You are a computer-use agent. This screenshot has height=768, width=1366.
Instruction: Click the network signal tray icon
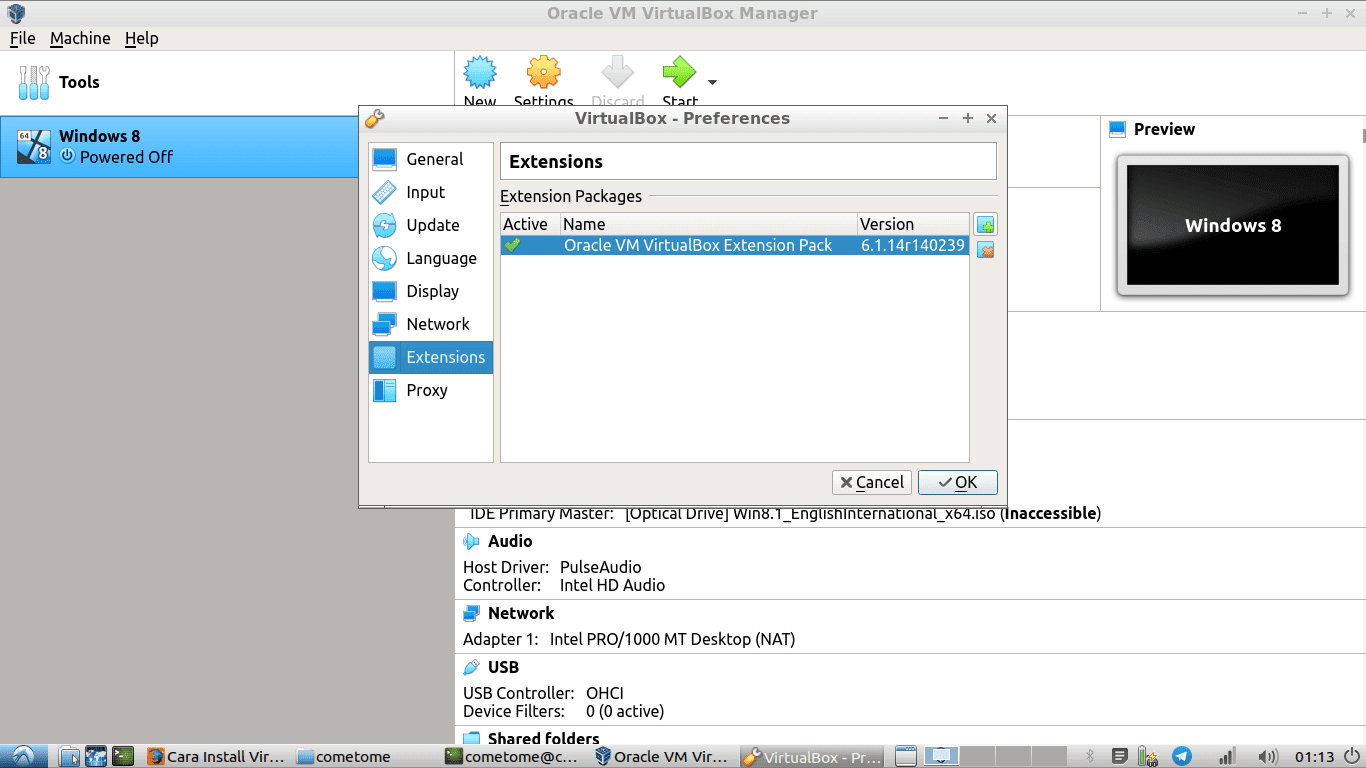click(1227, 757)
